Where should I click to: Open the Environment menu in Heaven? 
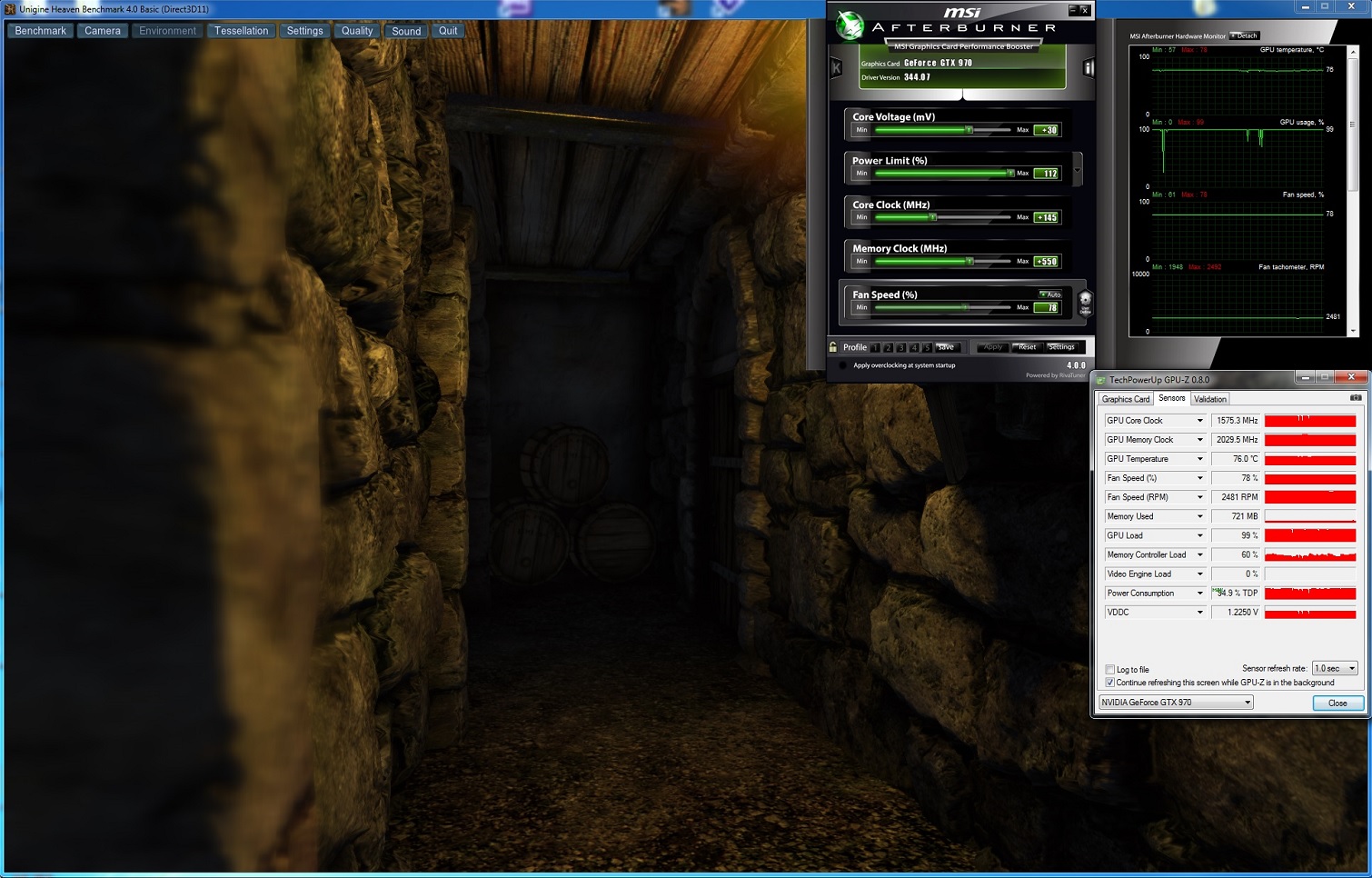(167, 31)
